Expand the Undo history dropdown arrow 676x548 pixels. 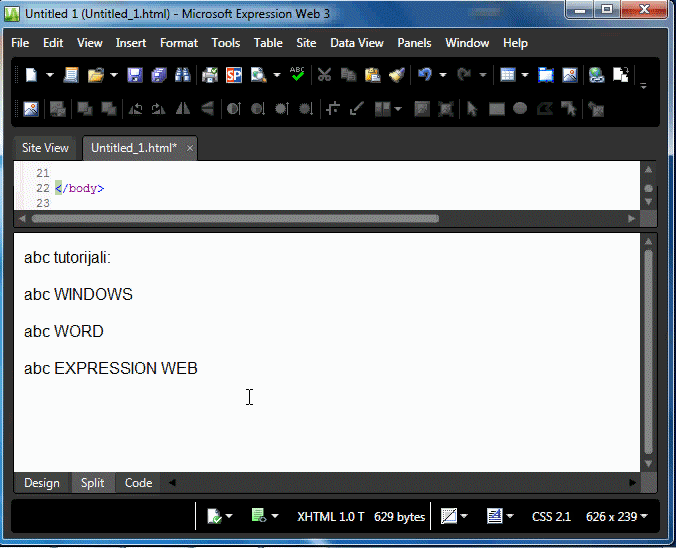tap(444, 76)
